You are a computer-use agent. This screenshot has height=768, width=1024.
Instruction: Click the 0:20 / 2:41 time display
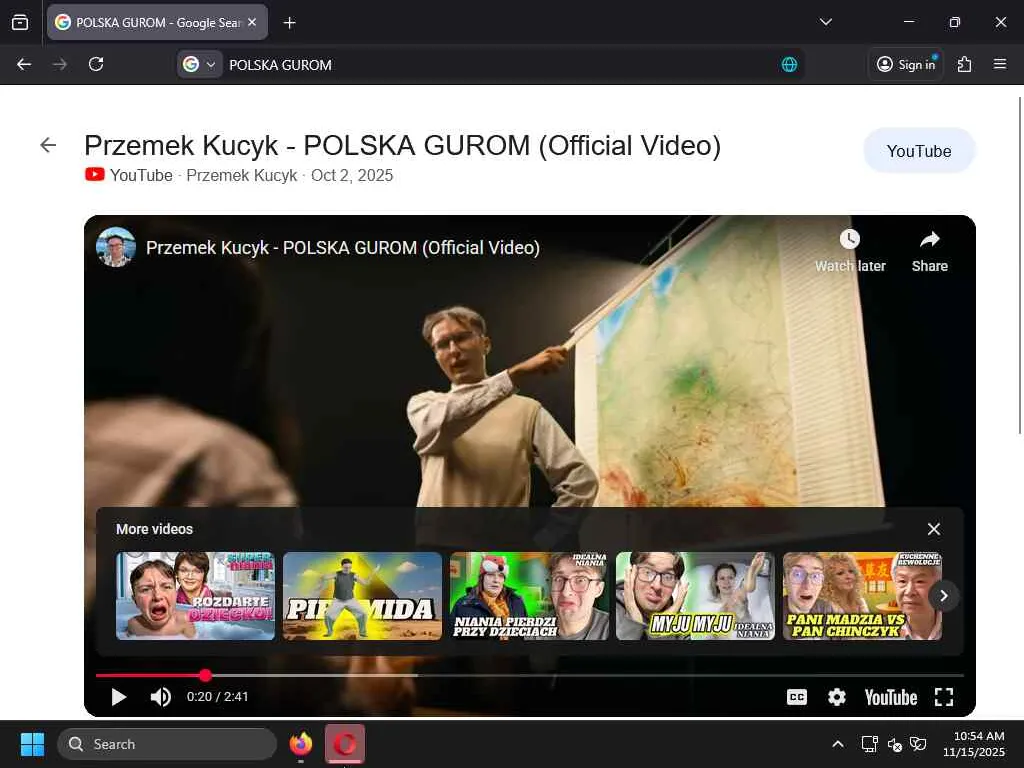click(x=217, y=697)
